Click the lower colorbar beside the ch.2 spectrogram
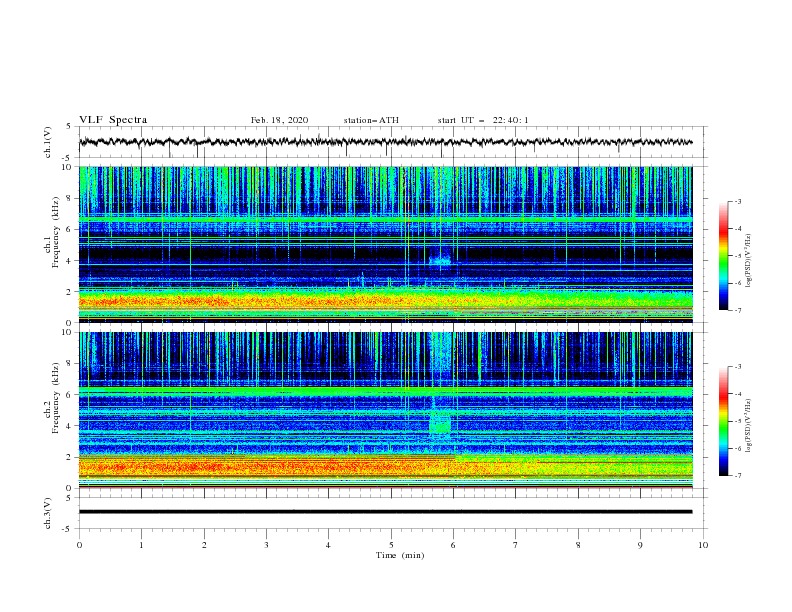Viewport: 792px width, 612px height. point(723,421)
